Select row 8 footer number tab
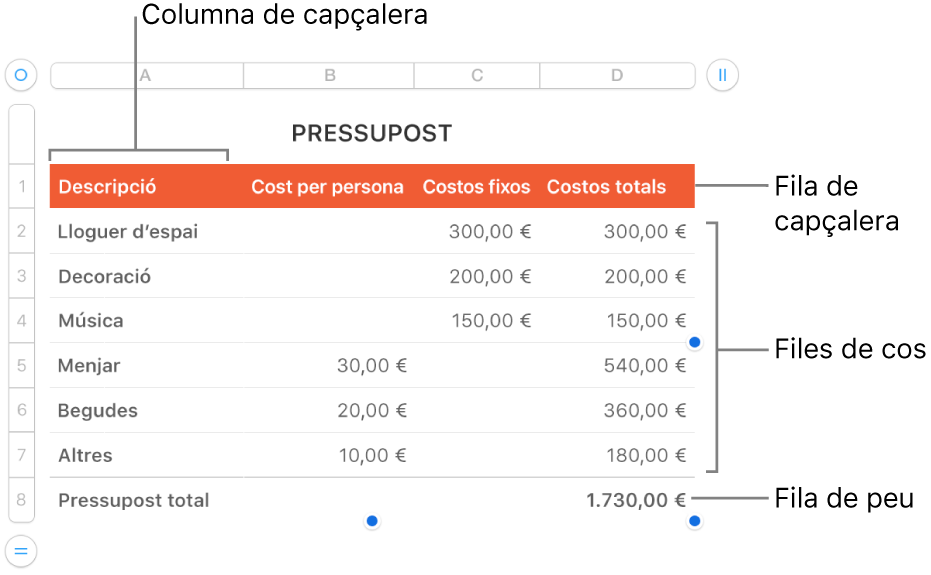The width and height of the screenshot is (931, 575). 21,500
